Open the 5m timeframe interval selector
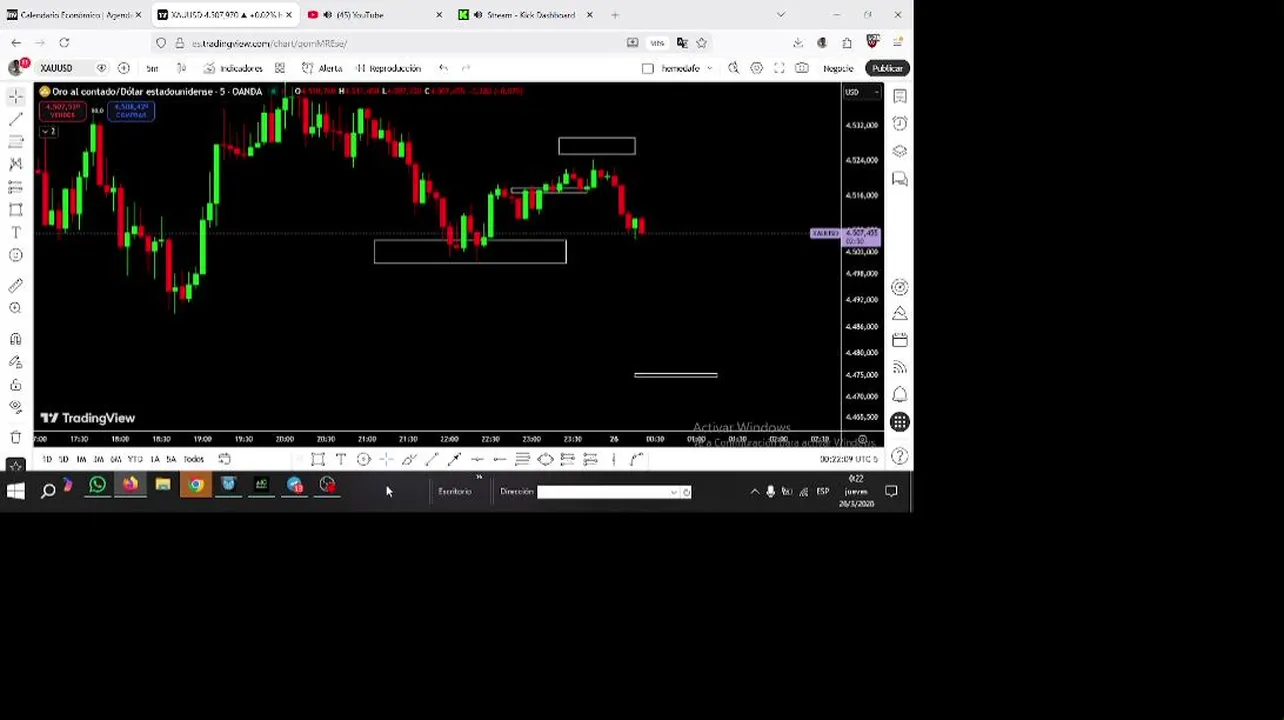Image resolution: width=1284 pixels, height=720 pixels. (152, 68)
